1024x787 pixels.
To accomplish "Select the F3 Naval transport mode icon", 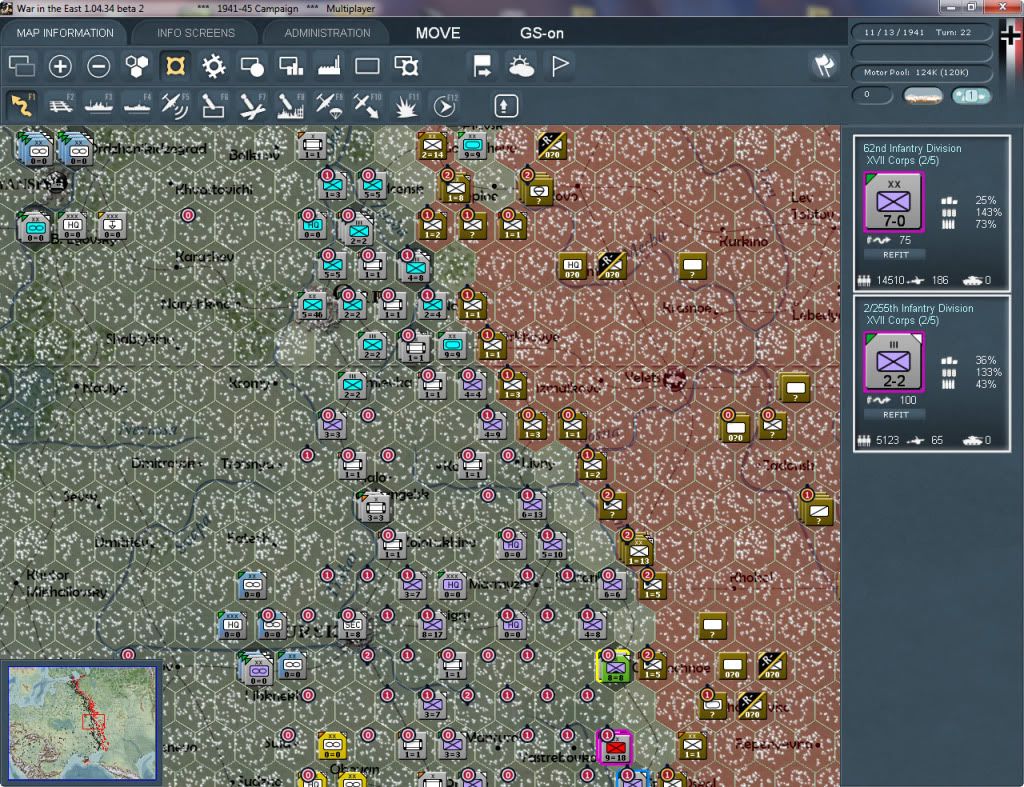I will coord(99,105).
